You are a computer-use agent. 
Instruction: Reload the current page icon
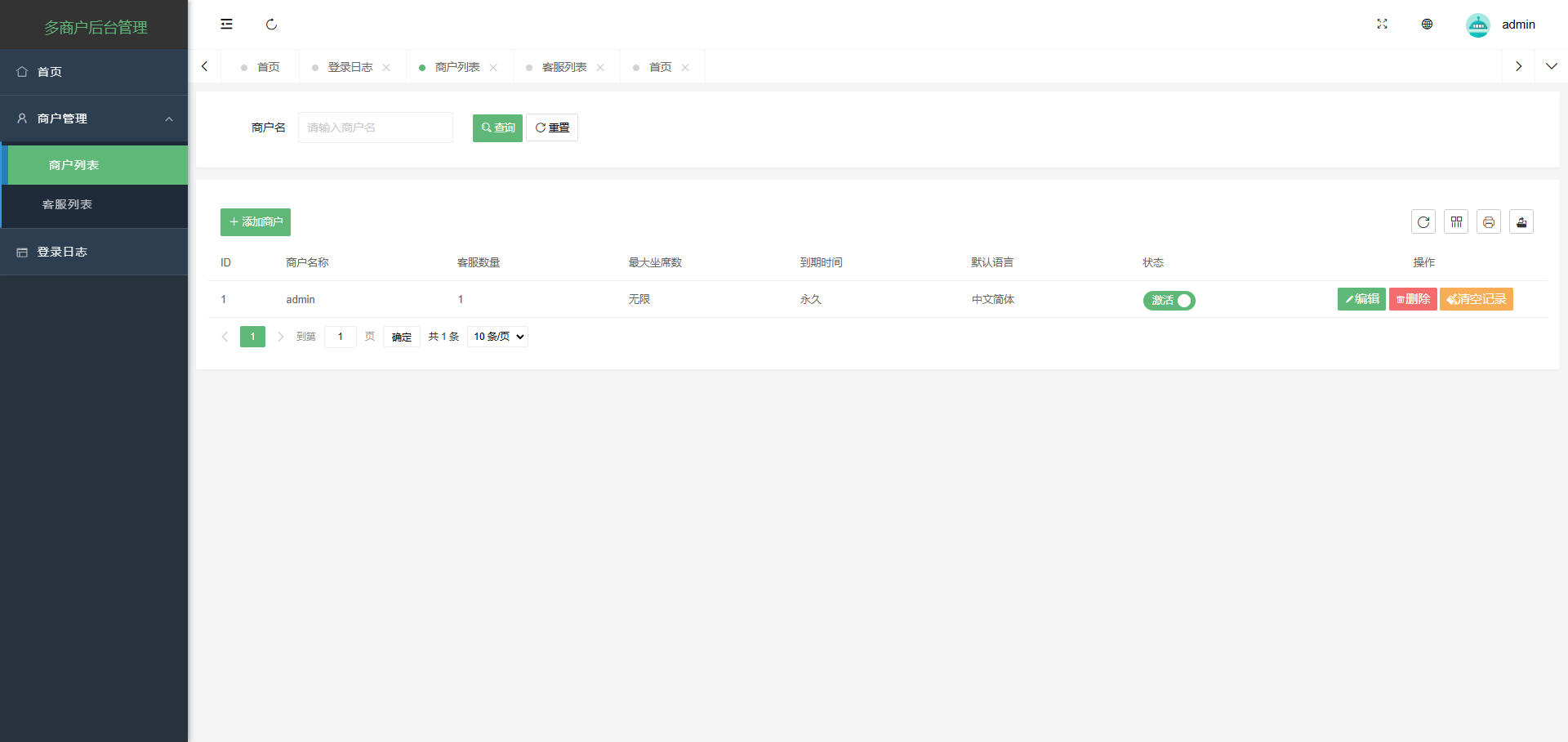pyautogui.click(x=271, y=25)
